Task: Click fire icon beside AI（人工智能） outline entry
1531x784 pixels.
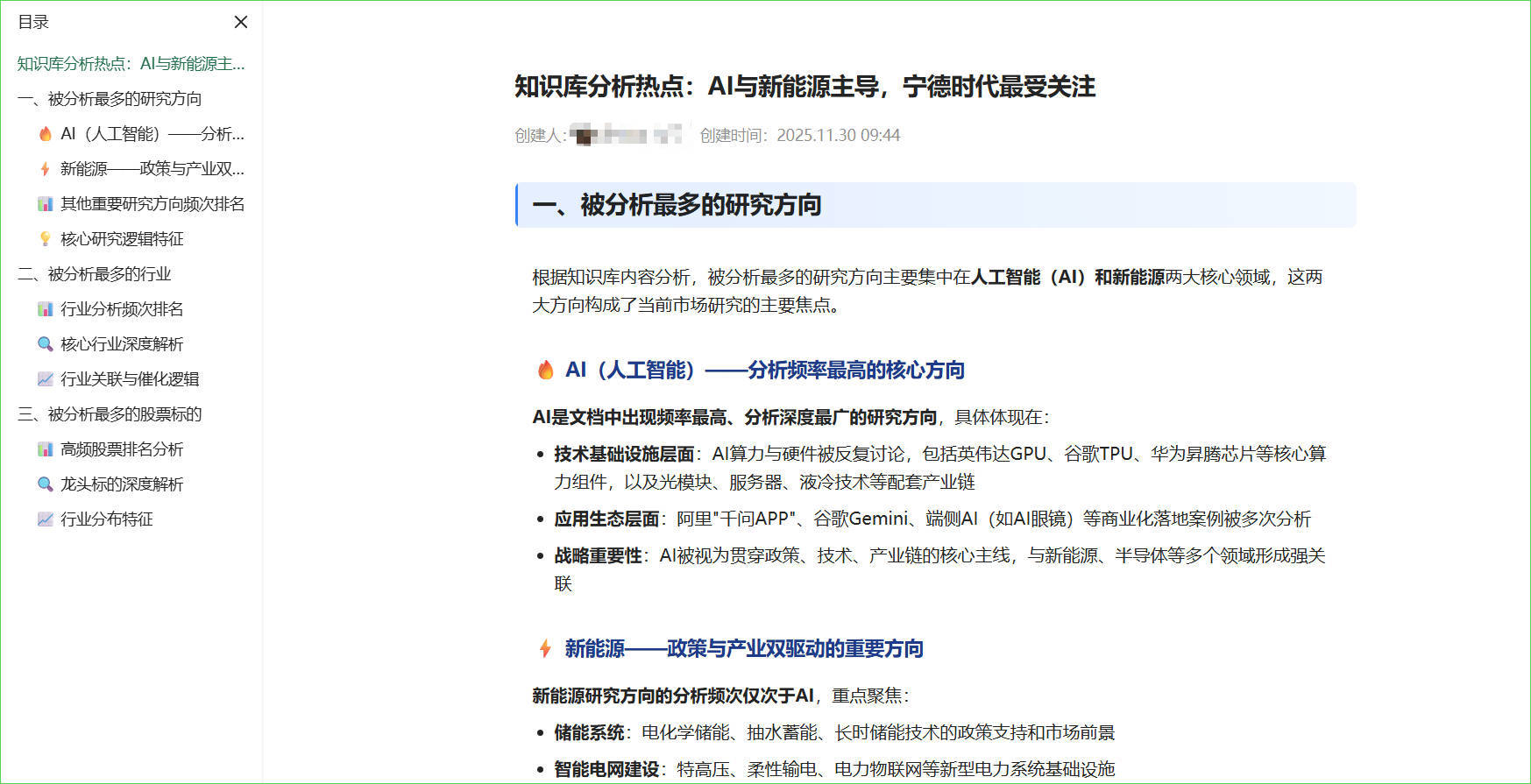Action: point(46,134)
